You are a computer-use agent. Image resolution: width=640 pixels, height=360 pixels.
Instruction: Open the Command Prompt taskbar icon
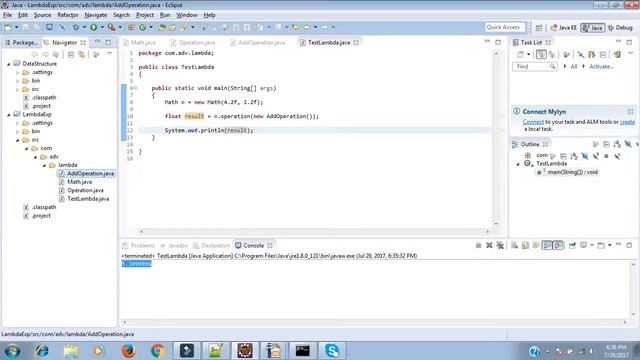point(302,351)
